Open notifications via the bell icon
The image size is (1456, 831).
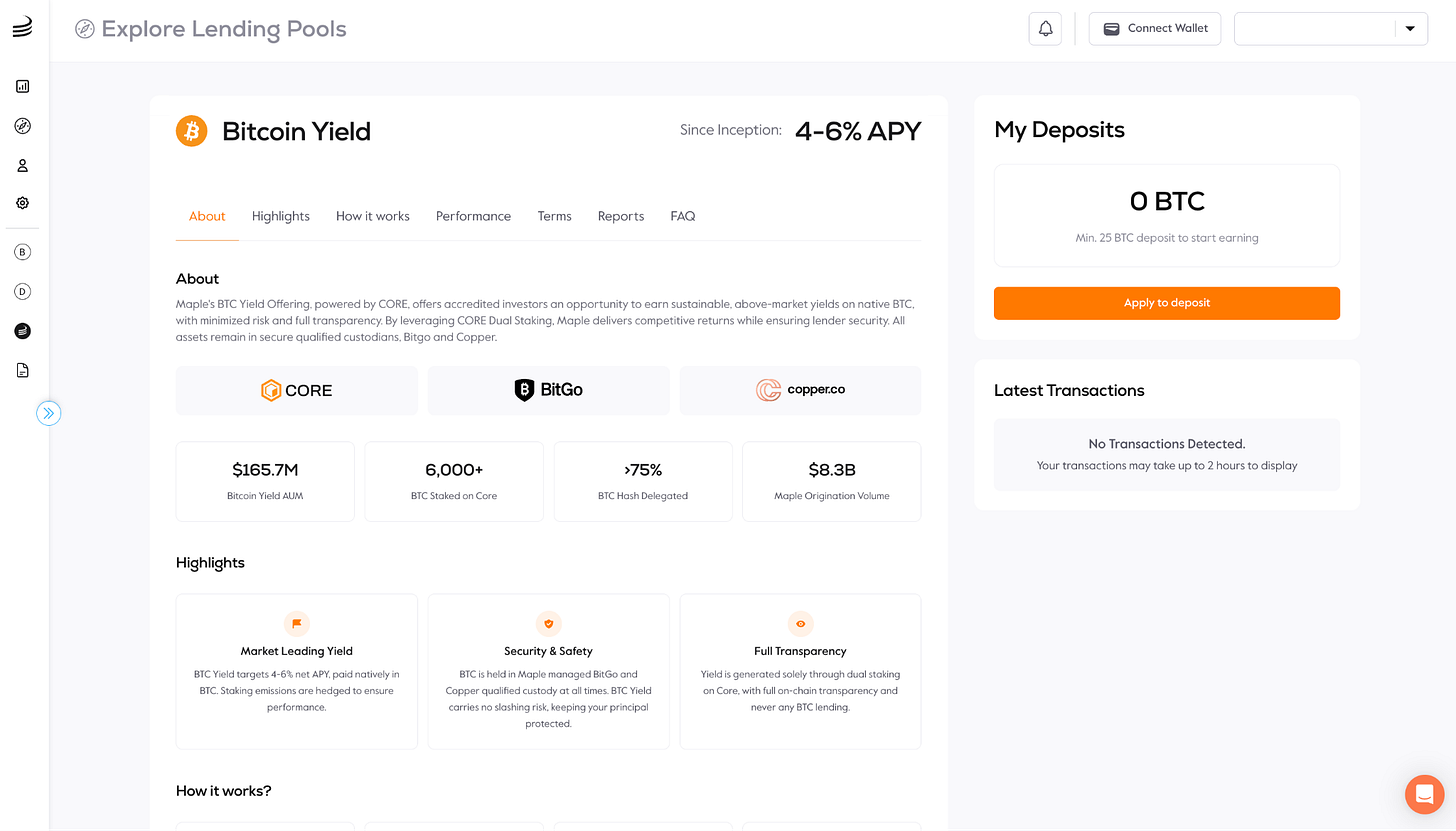(x=1045, y=28)
